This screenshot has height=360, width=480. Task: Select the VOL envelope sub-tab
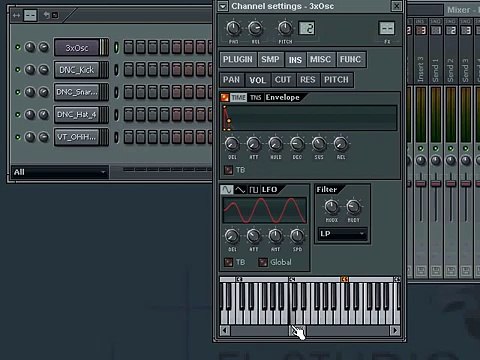click(x=258, y=80)
